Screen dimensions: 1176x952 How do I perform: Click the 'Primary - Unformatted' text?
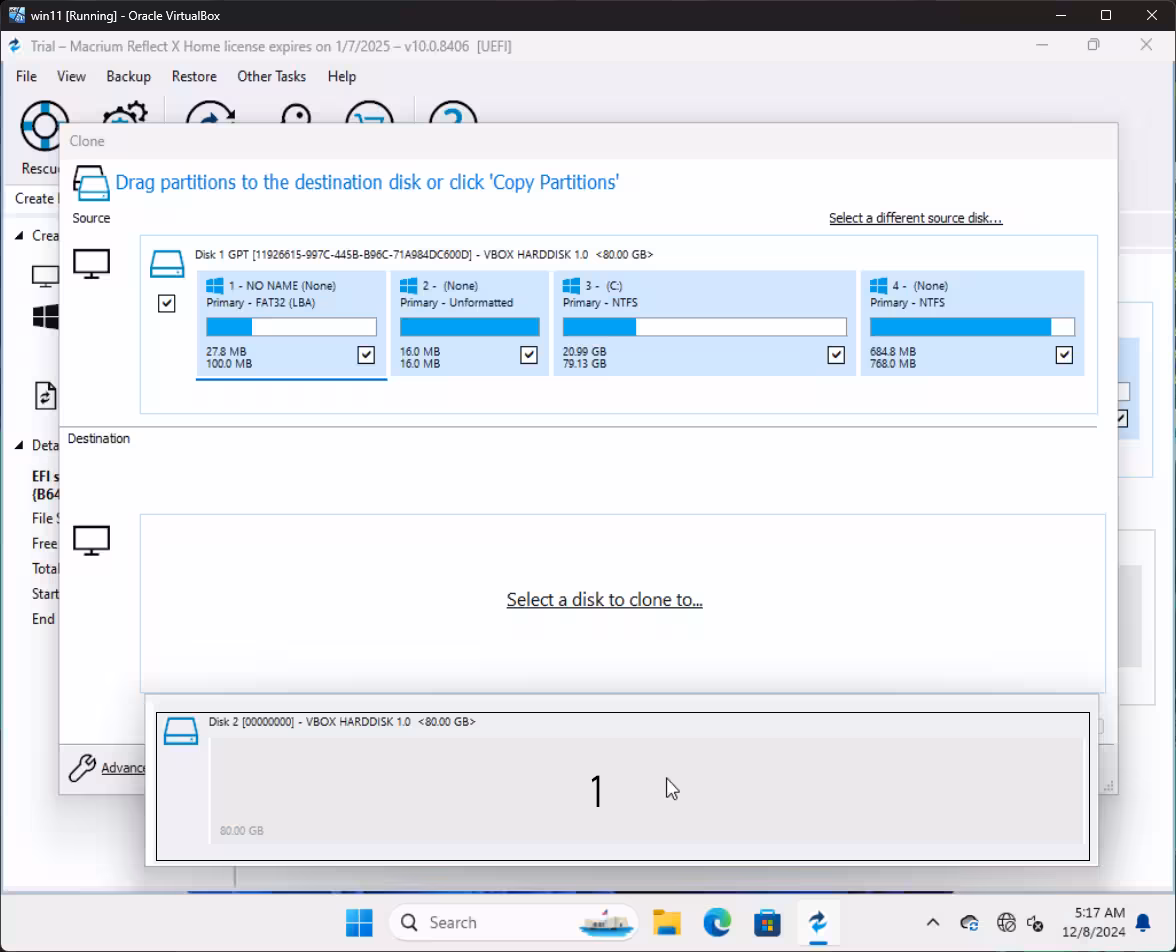coord(457,303)
